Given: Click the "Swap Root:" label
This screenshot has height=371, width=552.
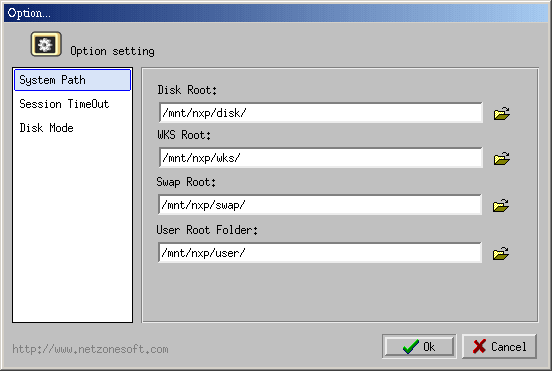Looking at the screenshot, I should 186,182.
